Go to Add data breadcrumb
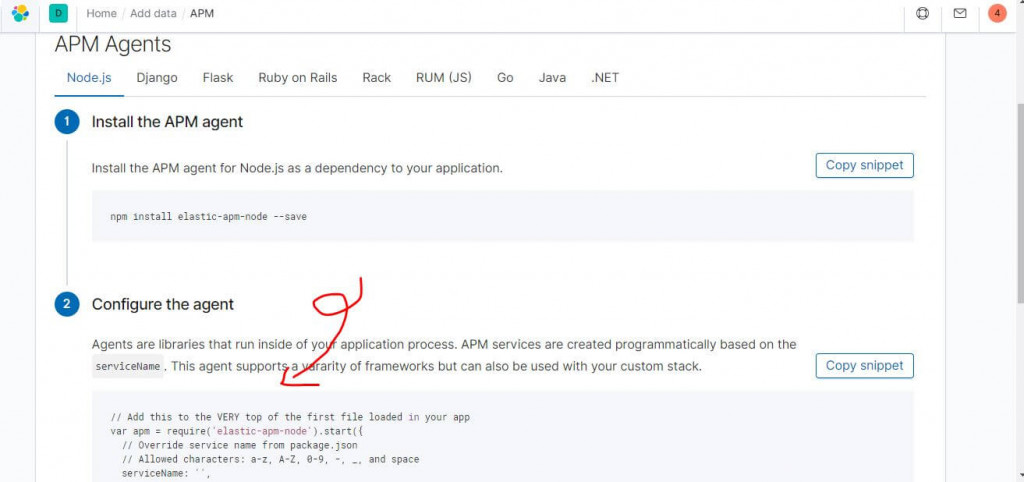The image size is (1024, 482). point(153,13)
